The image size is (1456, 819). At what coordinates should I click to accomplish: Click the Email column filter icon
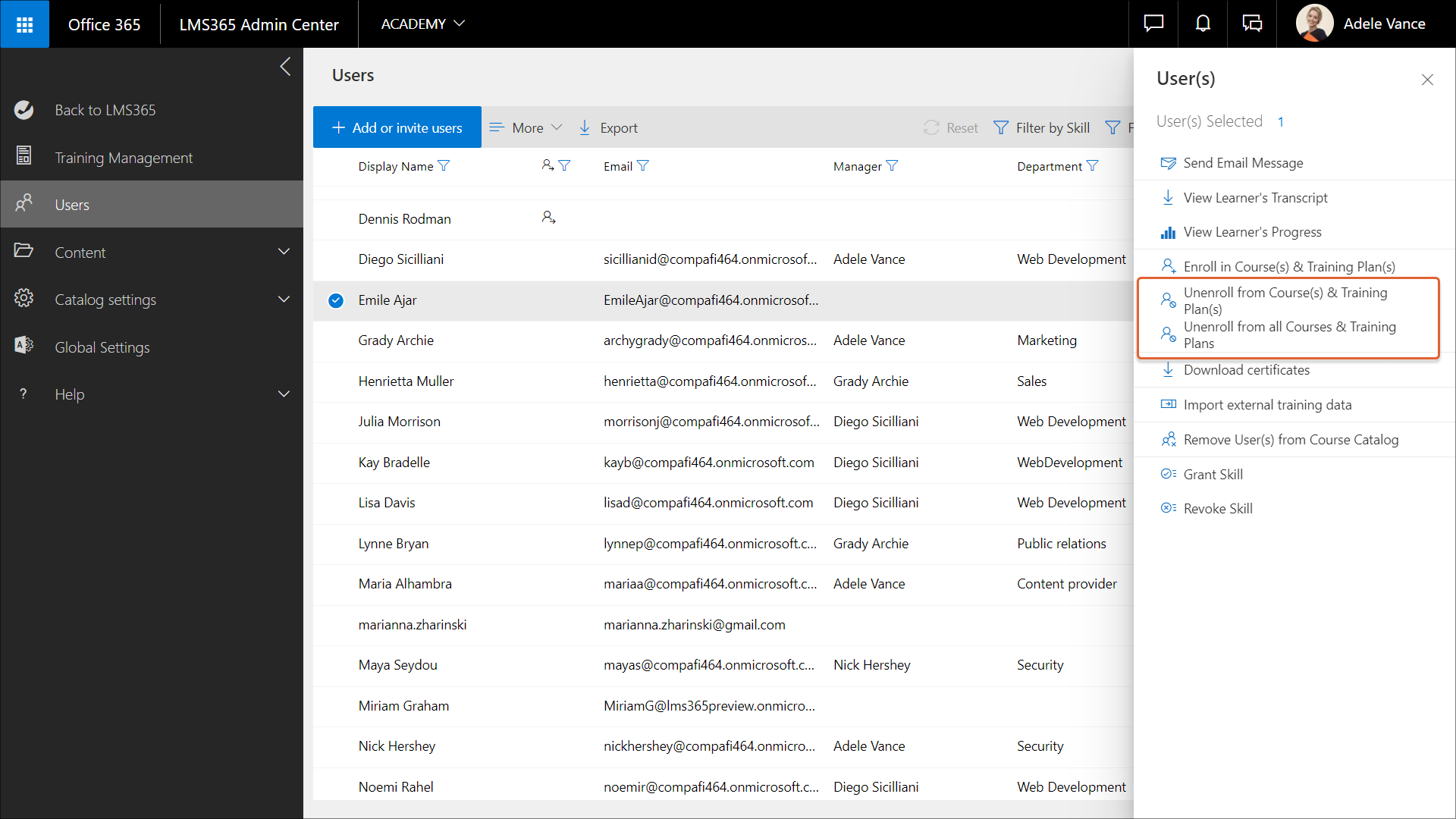coord(643,166)
